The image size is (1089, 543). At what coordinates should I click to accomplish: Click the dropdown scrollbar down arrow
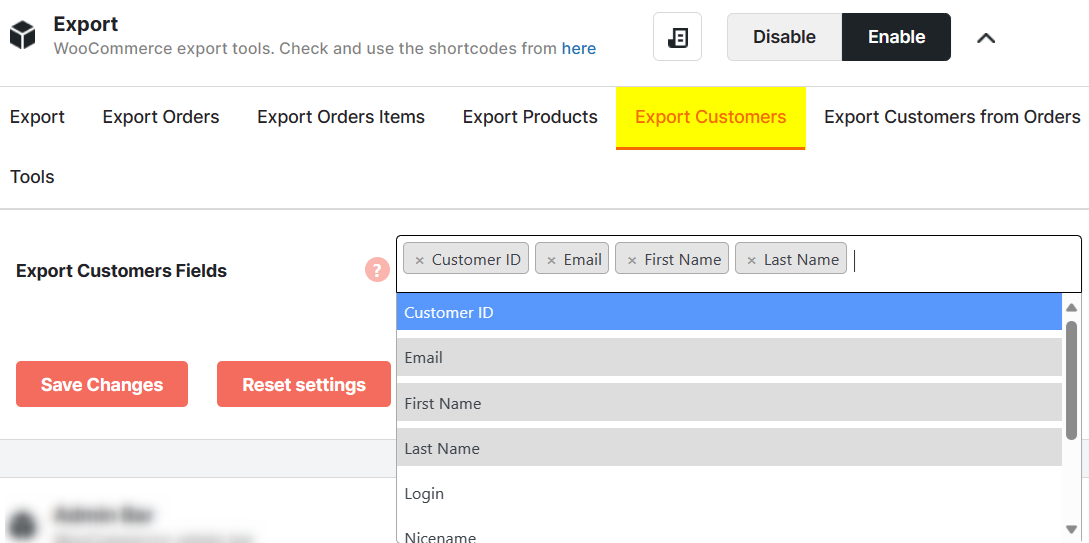point(1071,529)
